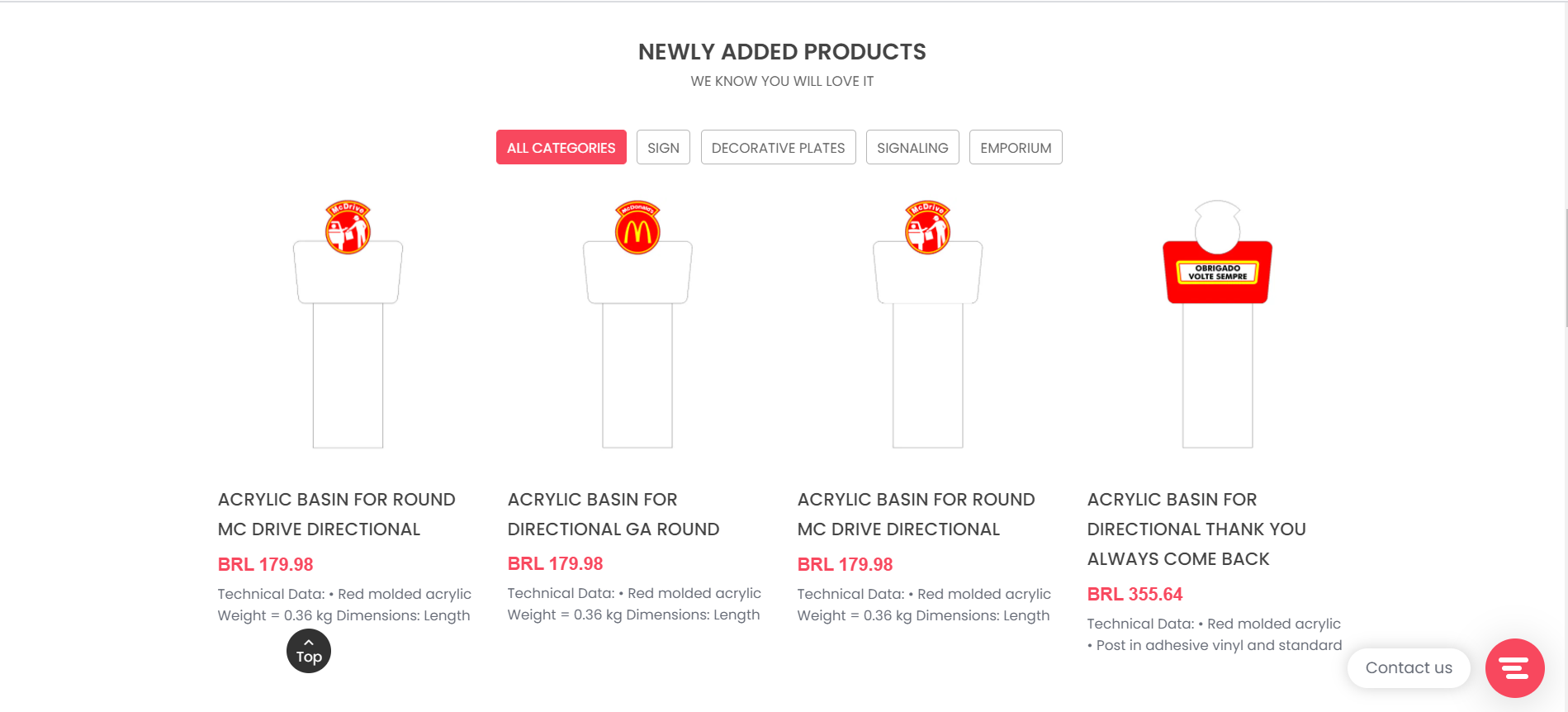Click the Top scroll-up arrow button
The image size is (1568, 712).
309,651
